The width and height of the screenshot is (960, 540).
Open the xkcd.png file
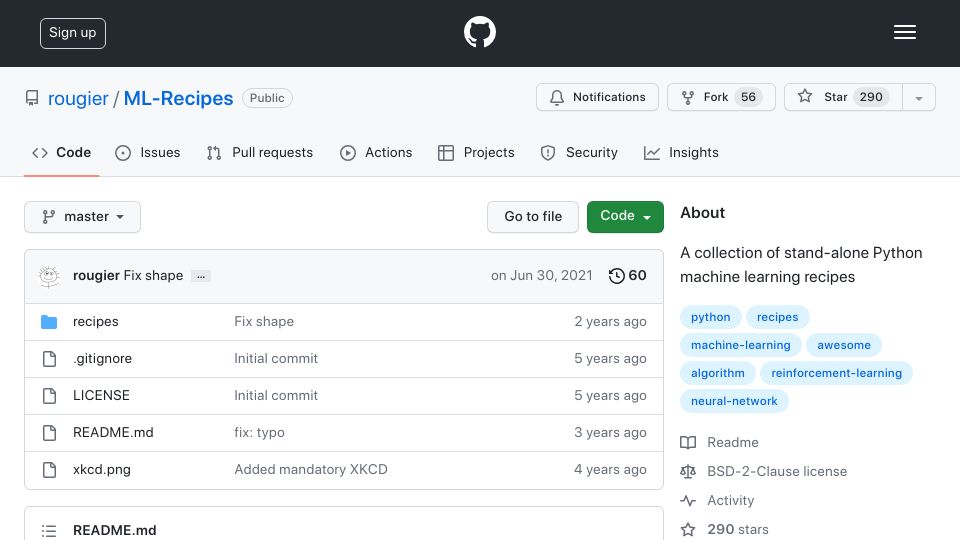(x=102, y=470)
